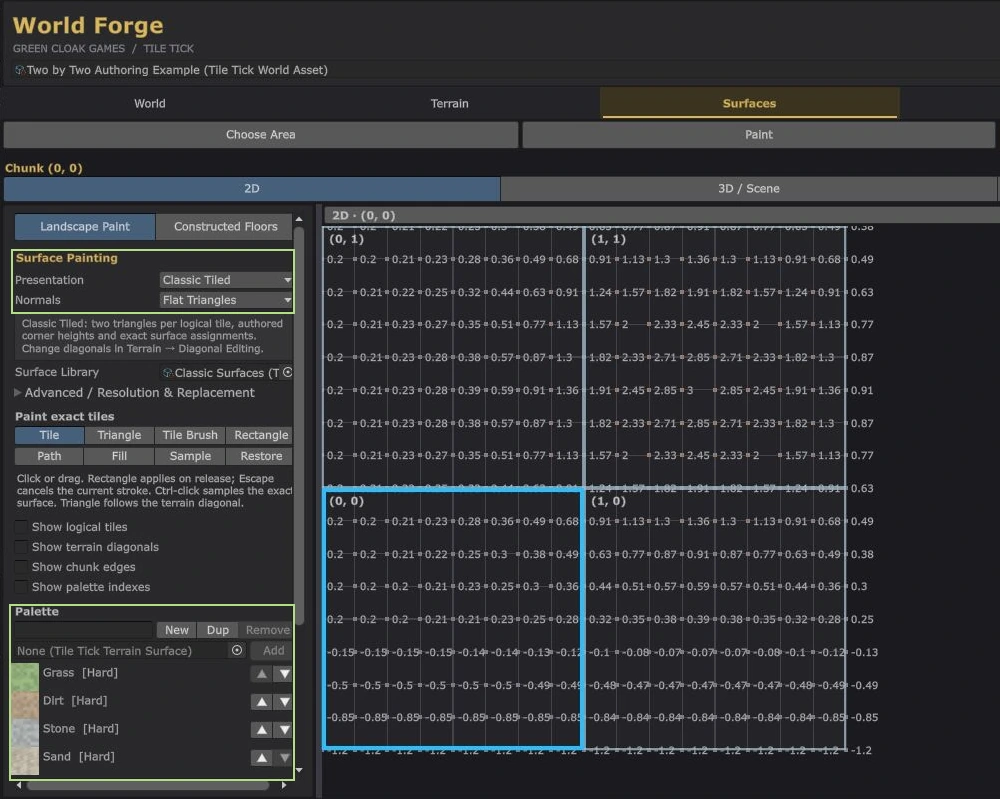1000x799 pixels.
Task: Click the asset icon beside Two by Two Authoring Example
Action: point(20,70)
